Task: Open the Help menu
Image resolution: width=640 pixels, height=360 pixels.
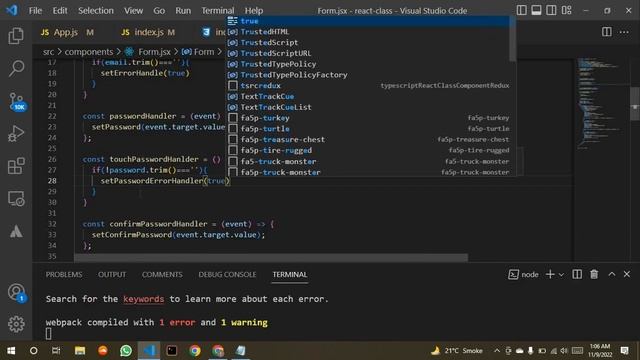Action: click(x=253, y=11)
